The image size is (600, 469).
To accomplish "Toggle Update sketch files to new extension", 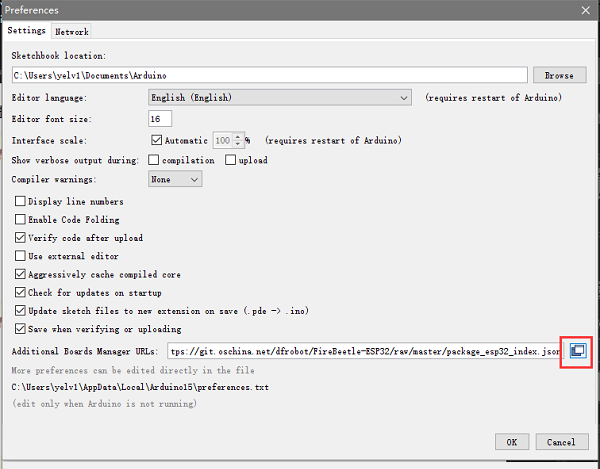I will (20, 311).
